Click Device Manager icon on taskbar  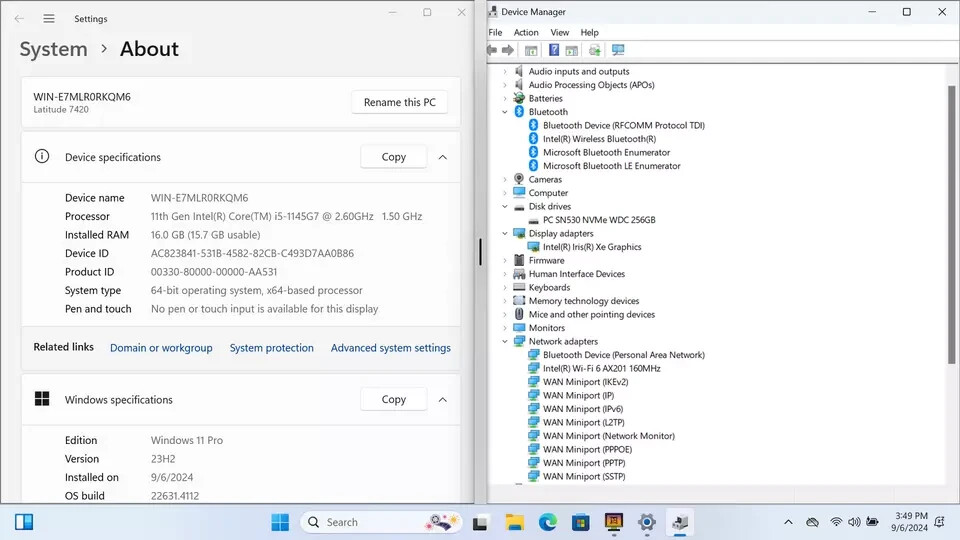(680, 522)
